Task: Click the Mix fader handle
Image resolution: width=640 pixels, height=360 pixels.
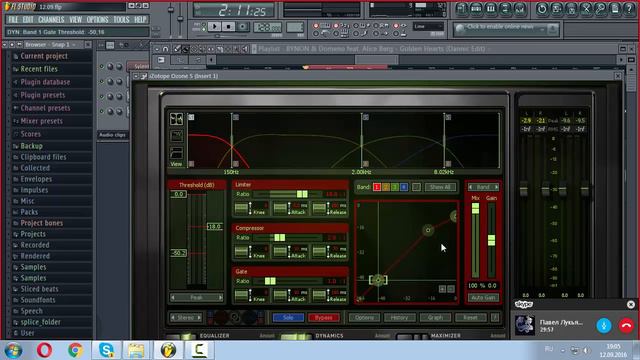Action: [x=476, y=208]
